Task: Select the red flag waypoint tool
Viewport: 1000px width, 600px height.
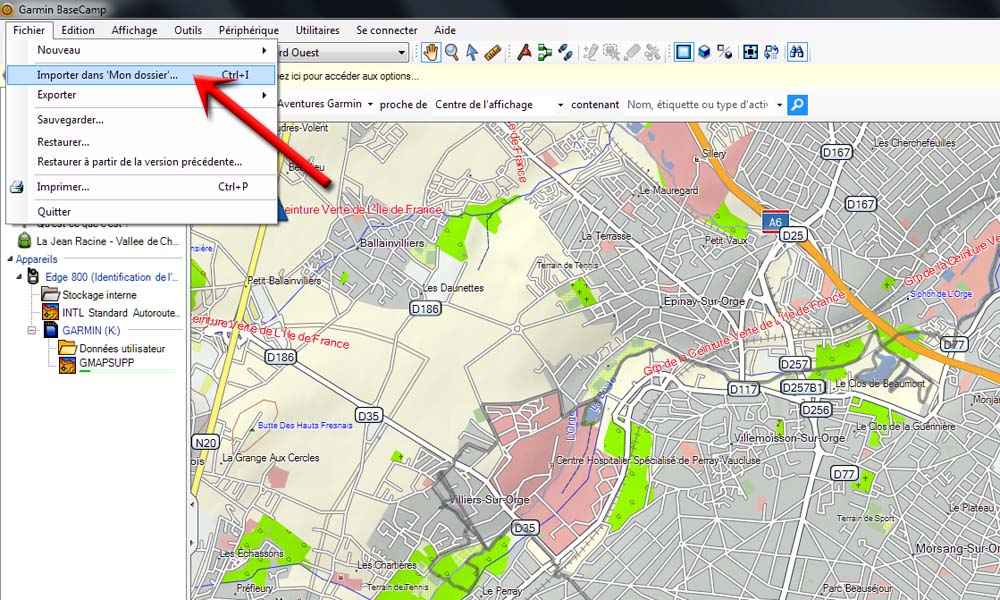Action: pos(524,52)
